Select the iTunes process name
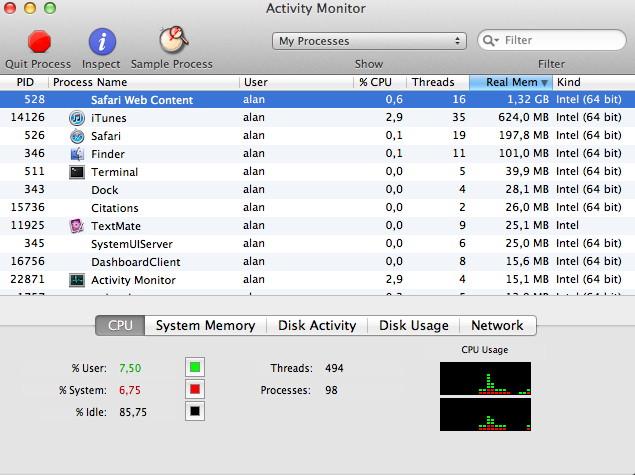This screenshot has height=475, width=635. click(109, 118)
